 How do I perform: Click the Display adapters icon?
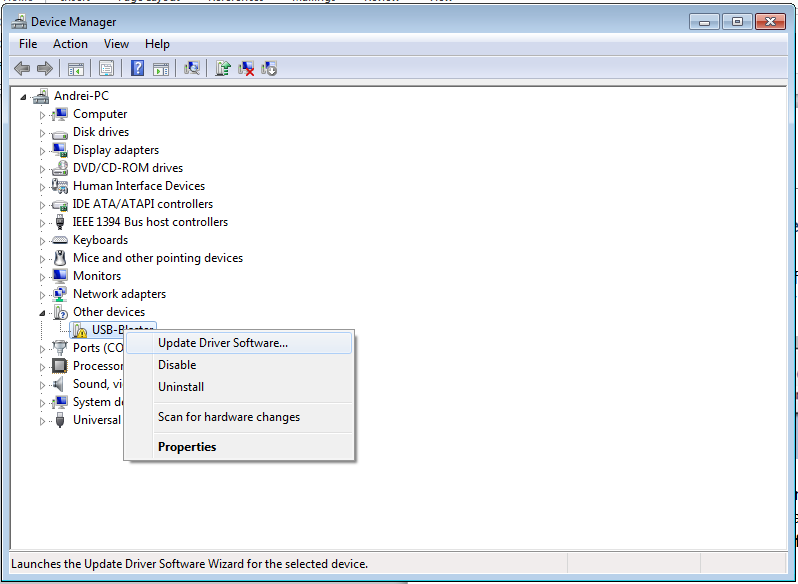60,150
